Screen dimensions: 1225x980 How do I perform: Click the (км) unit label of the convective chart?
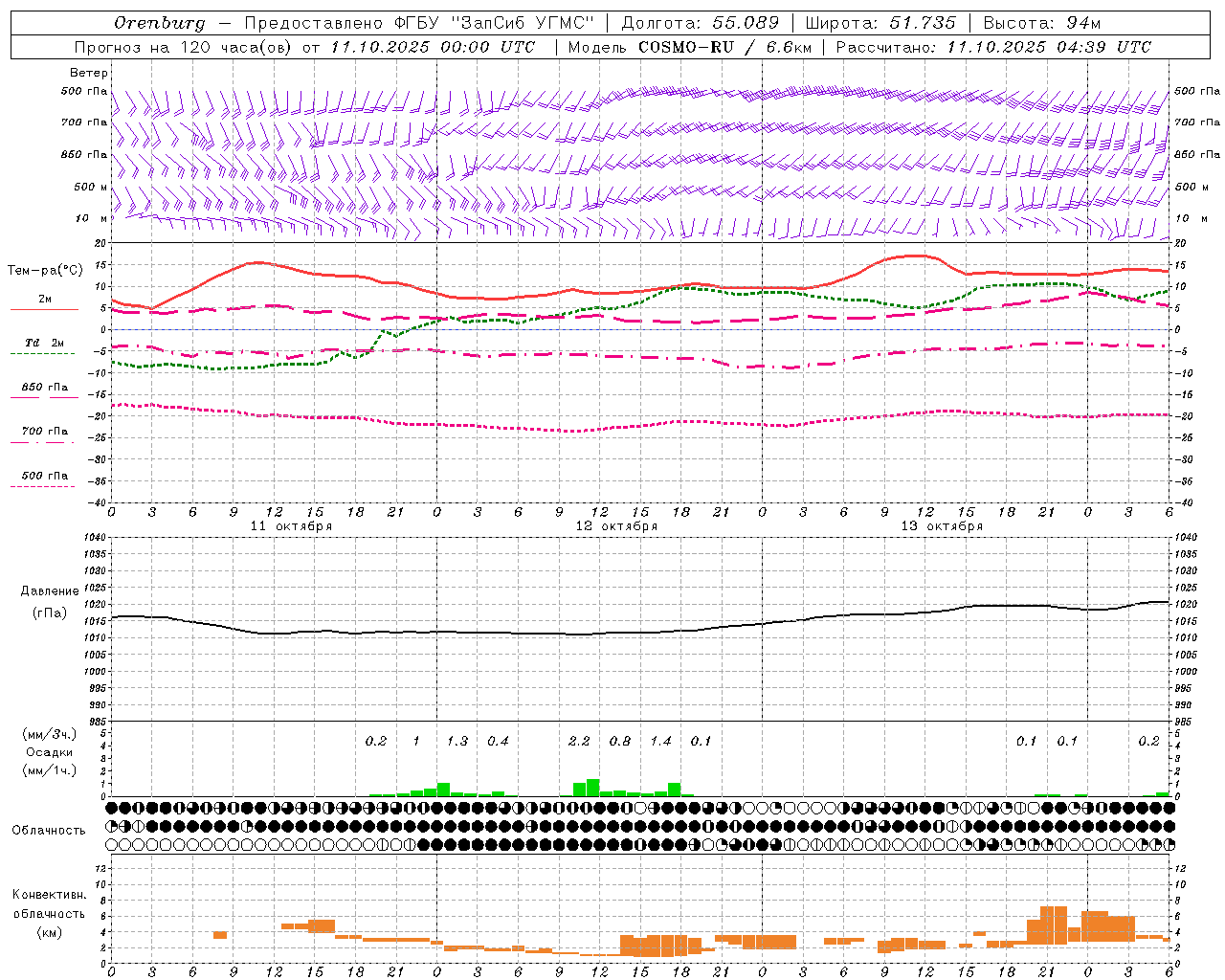[50, 931]
